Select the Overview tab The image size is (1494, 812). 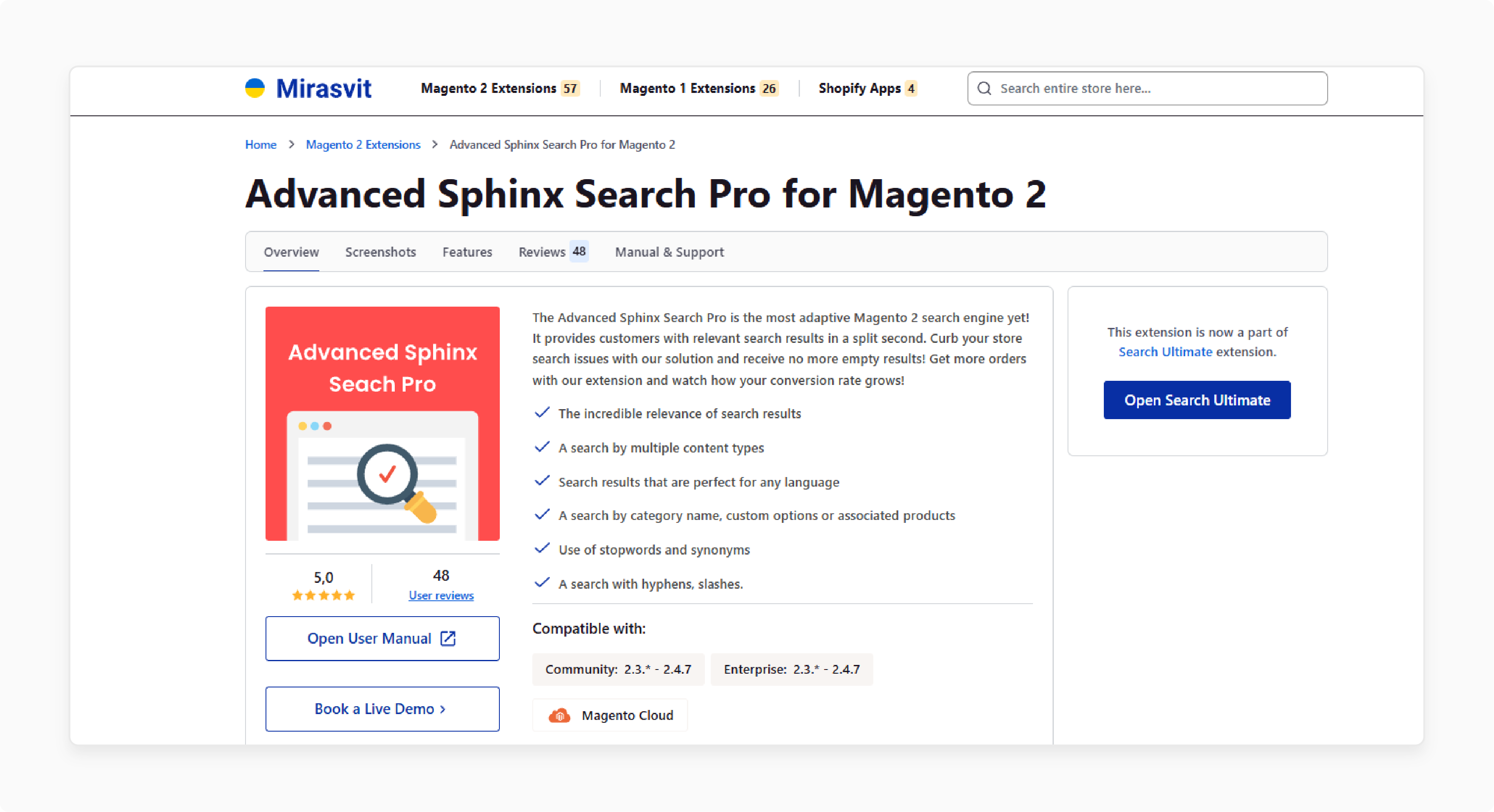pos(291,252)
